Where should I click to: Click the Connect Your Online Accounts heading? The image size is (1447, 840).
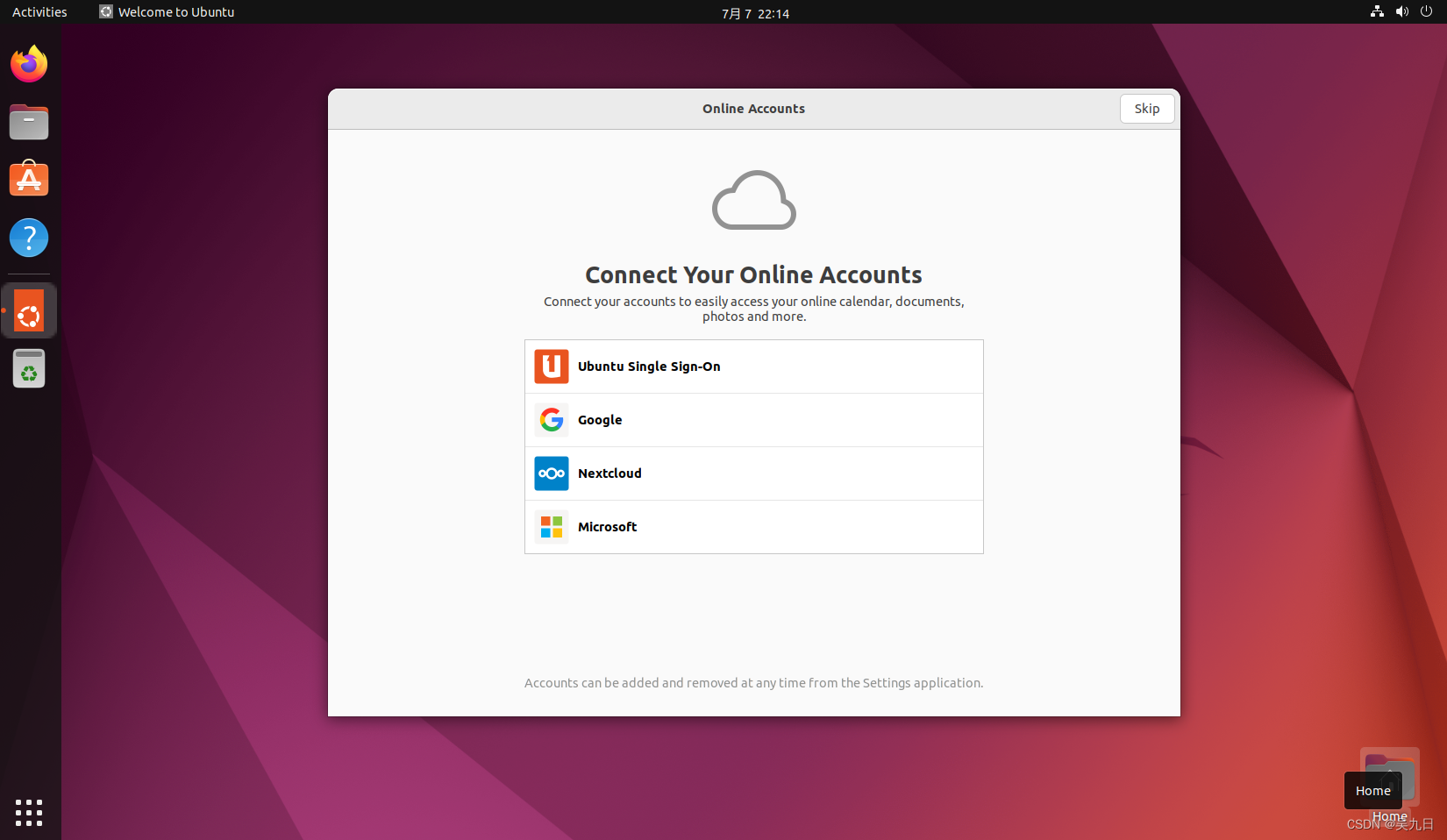753,275
